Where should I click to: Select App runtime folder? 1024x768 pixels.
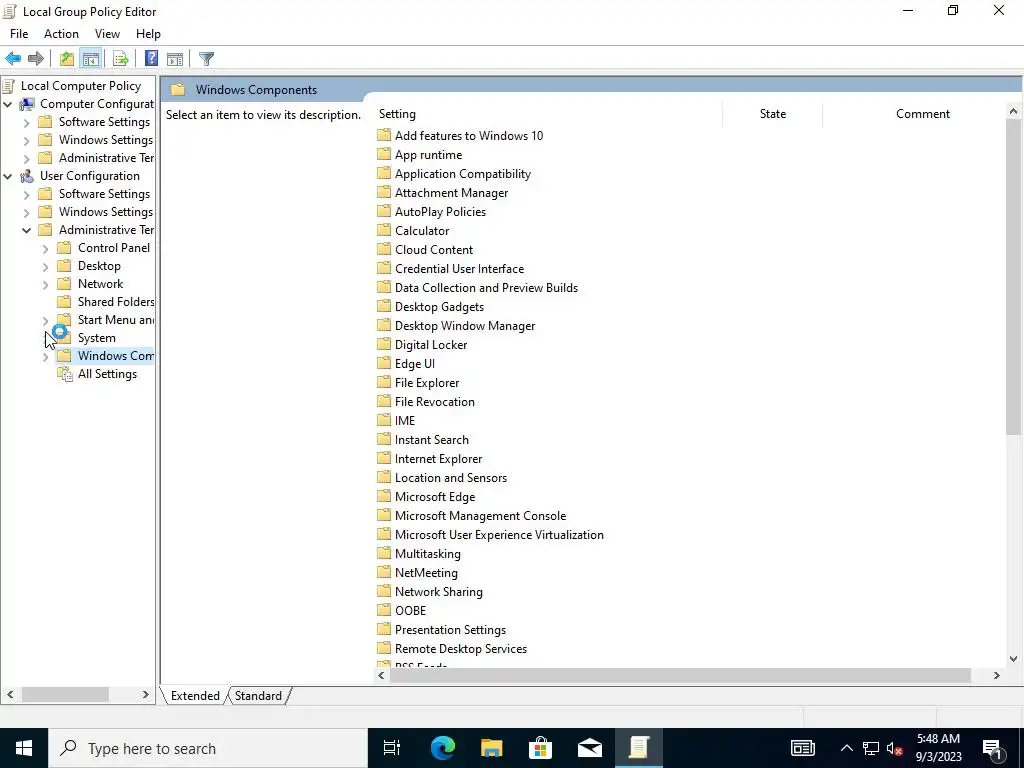428,155
